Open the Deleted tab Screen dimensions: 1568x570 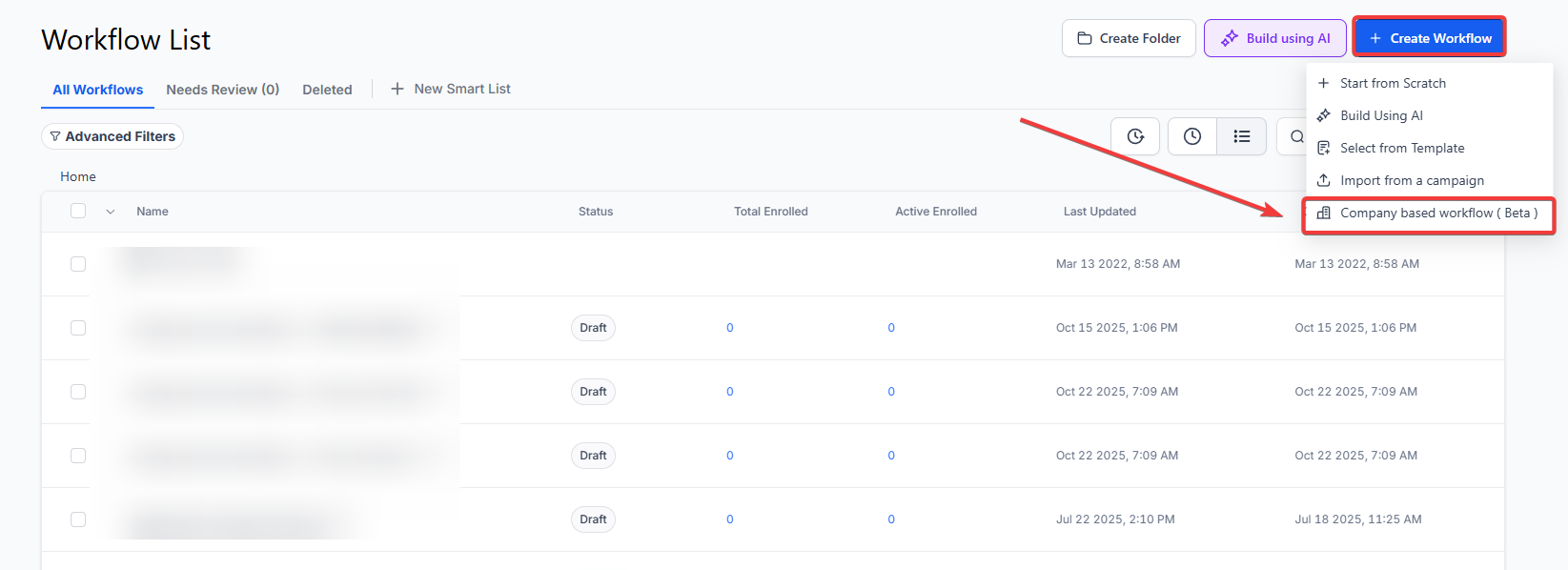(x=327, y=90)
